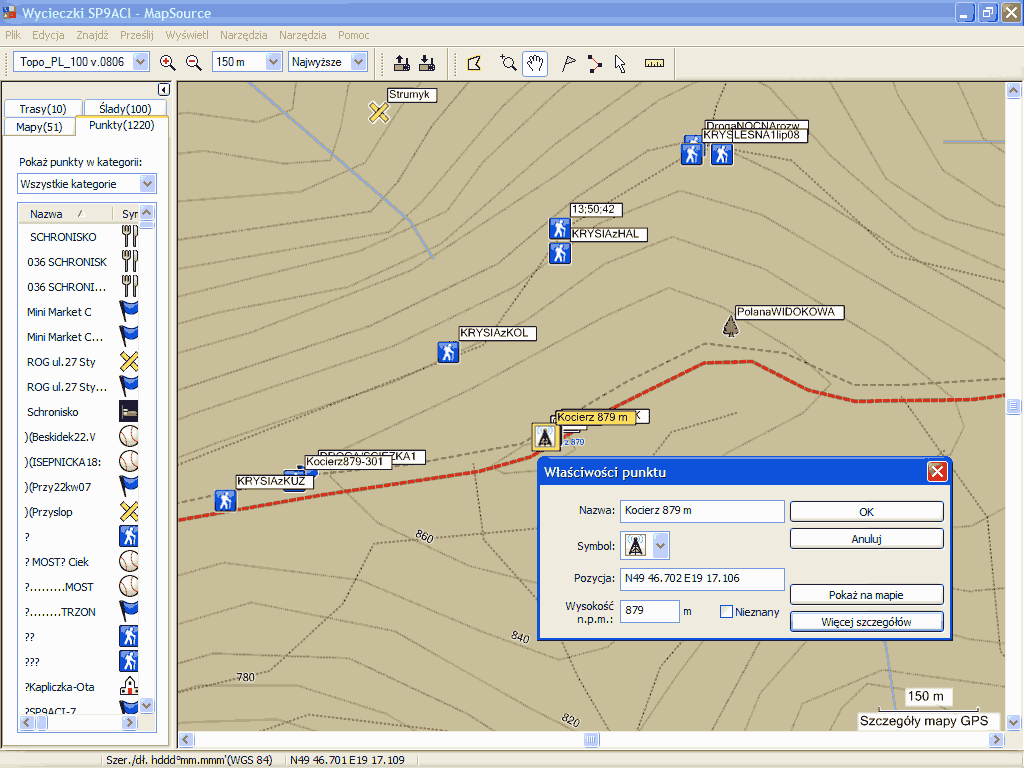Click the Kocierz 879 m tower waypoint icon
1024x768 pixels.
(544, 437)
